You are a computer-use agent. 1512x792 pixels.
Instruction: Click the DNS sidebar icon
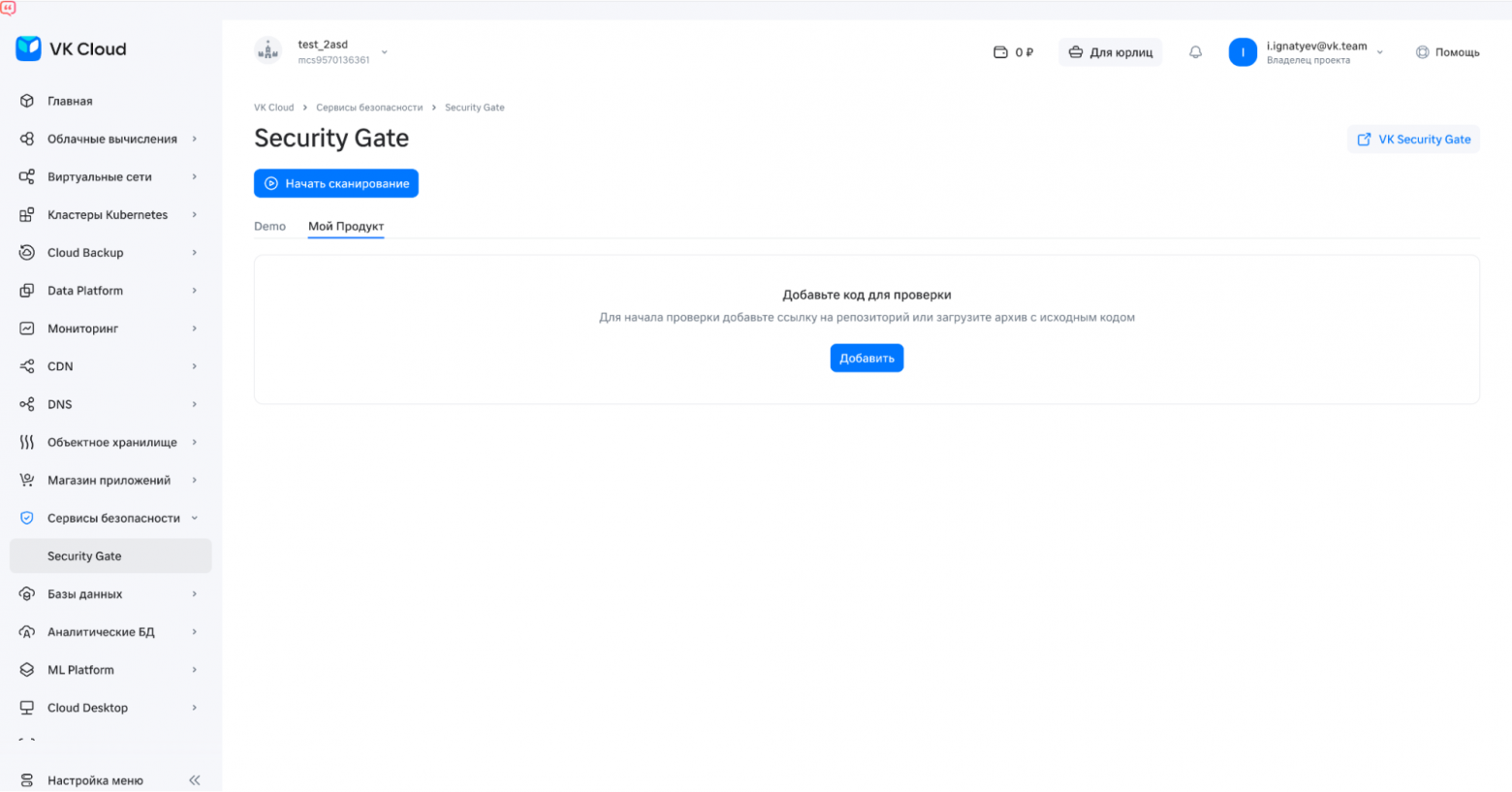coord(27,404)
